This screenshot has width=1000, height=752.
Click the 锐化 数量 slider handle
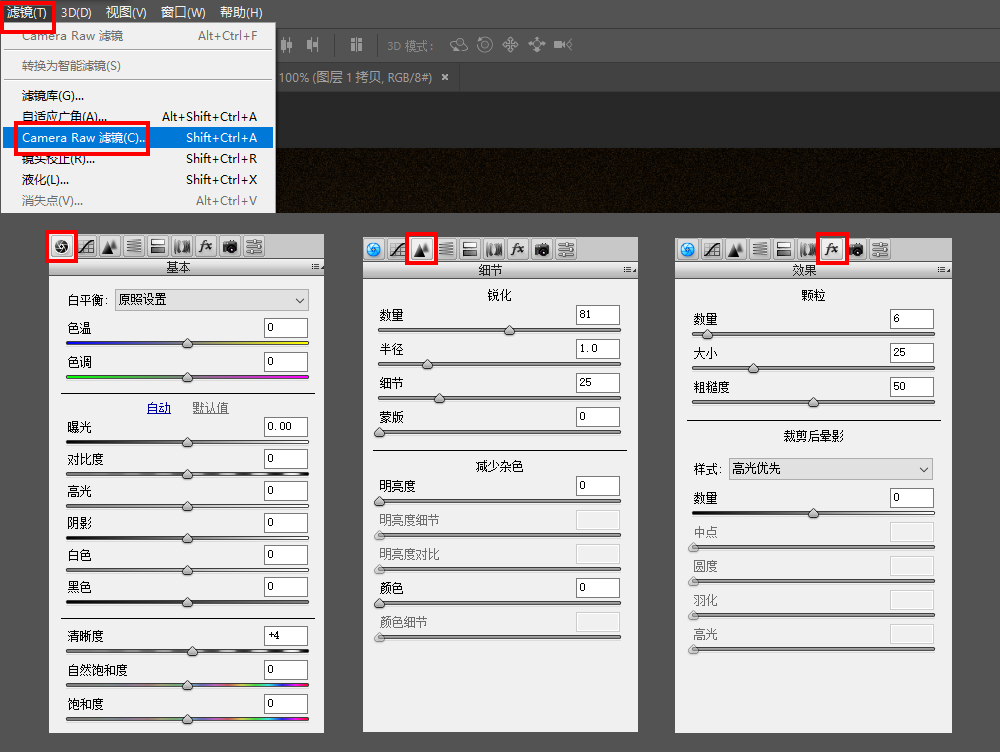click(x=510, y=330)
